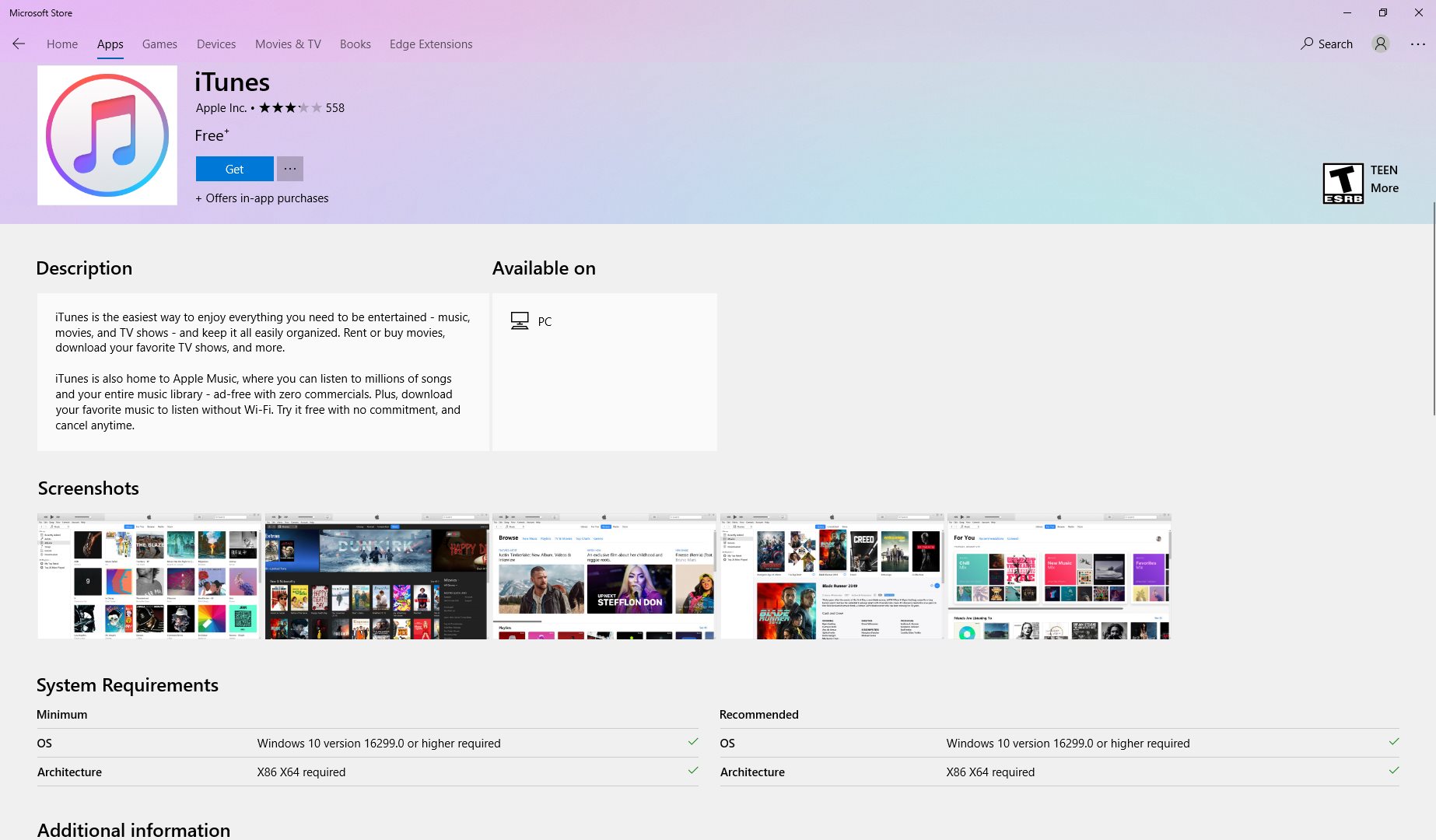Click the iTunes app logo
Viewport: 1436px width, 840px height.
[x=107, y=135]
